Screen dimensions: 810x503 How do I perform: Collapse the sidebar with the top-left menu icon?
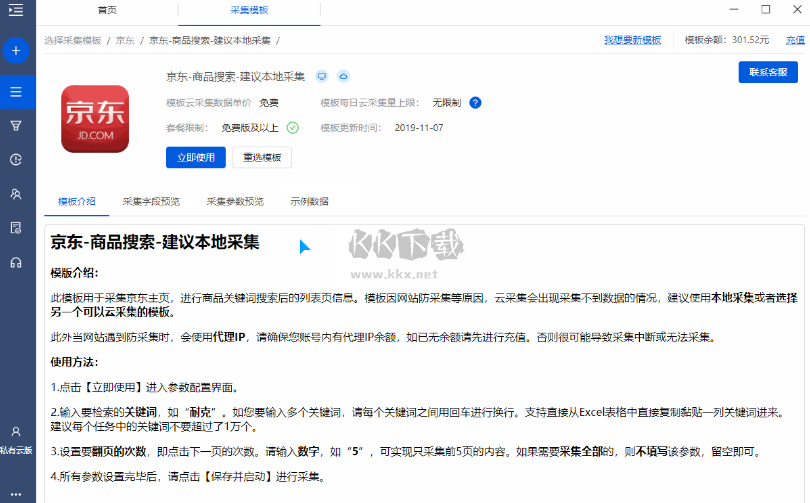15,10
